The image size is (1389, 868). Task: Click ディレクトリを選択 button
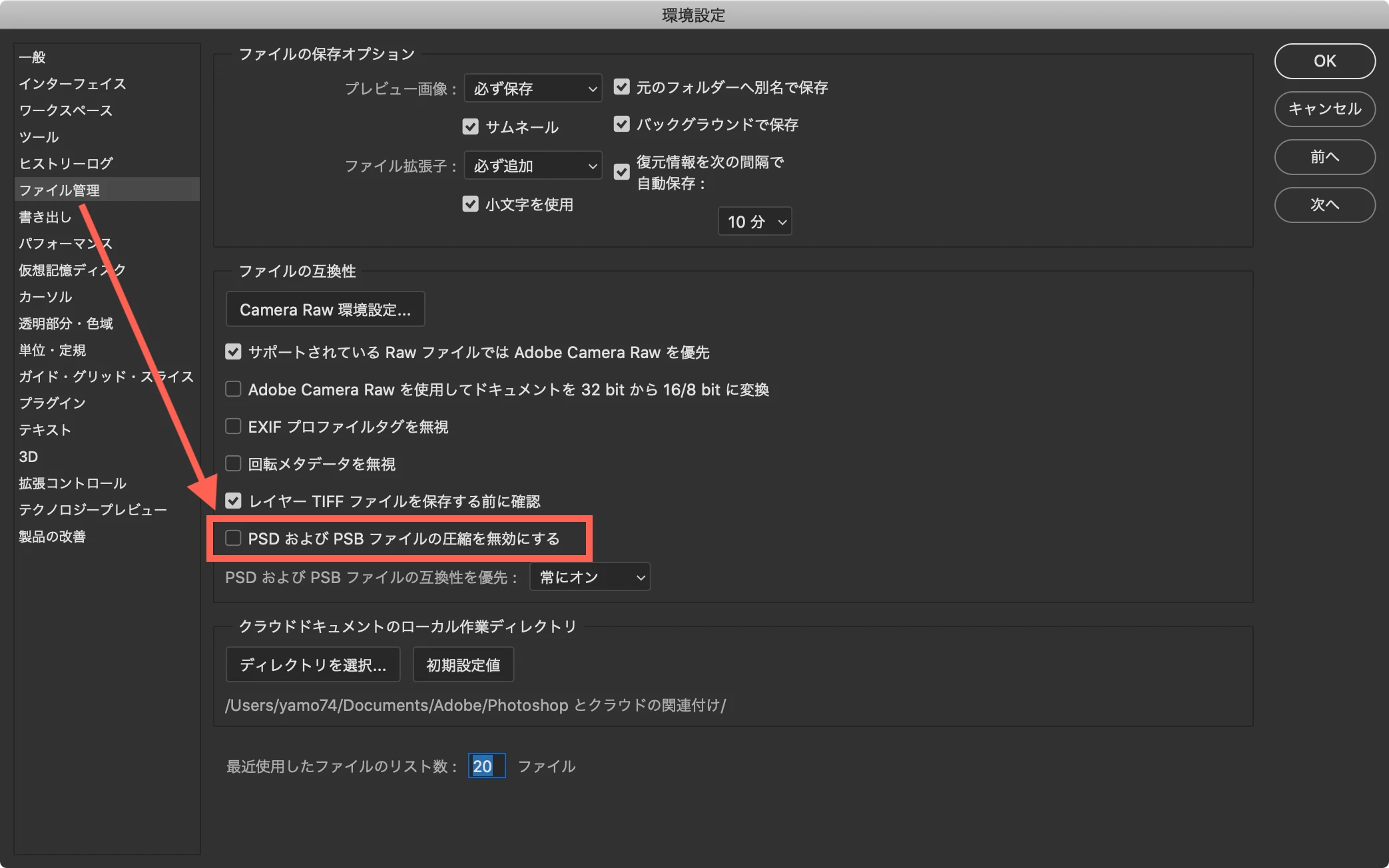click(x=313, y=664)
